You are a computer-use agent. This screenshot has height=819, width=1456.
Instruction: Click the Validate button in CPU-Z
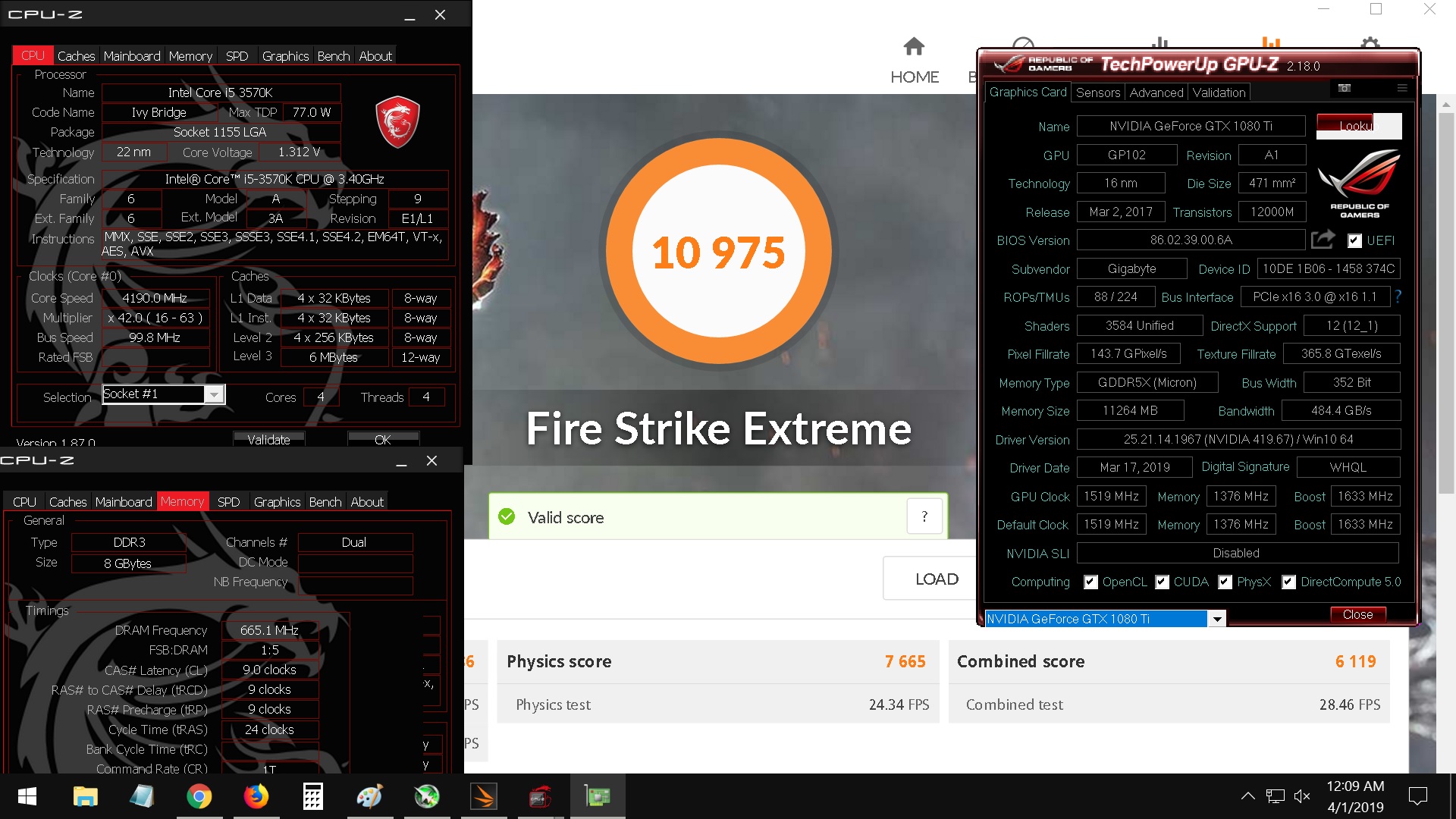point(268,439)
